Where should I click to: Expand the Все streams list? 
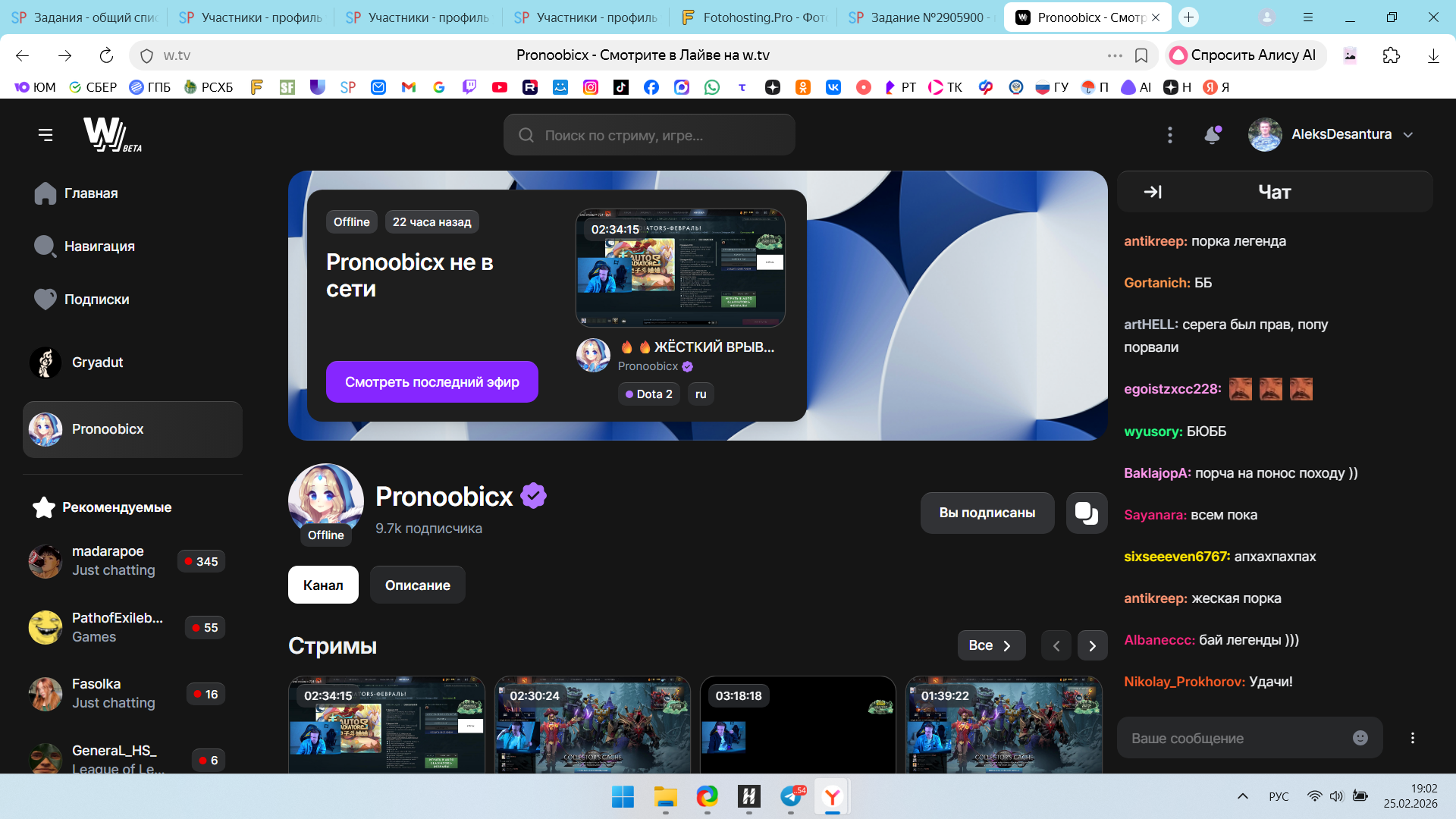990,645
